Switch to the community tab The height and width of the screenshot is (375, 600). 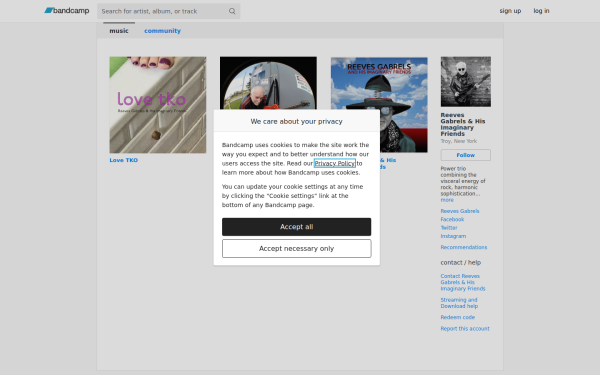[x=162, y=31]
